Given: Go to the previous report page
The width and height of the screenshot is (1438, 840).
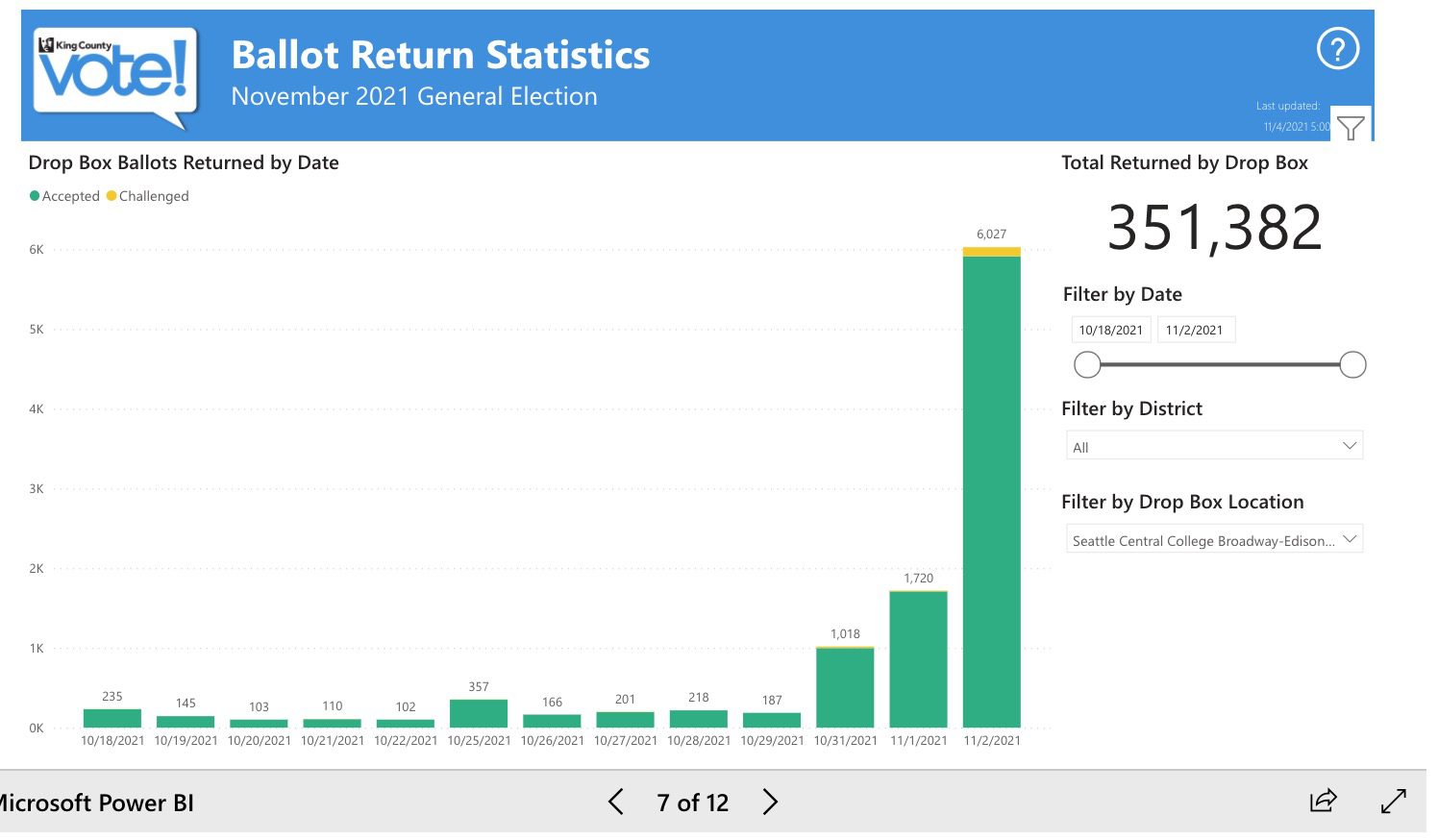Looking at the screenshot, I should tap(616, 802).
